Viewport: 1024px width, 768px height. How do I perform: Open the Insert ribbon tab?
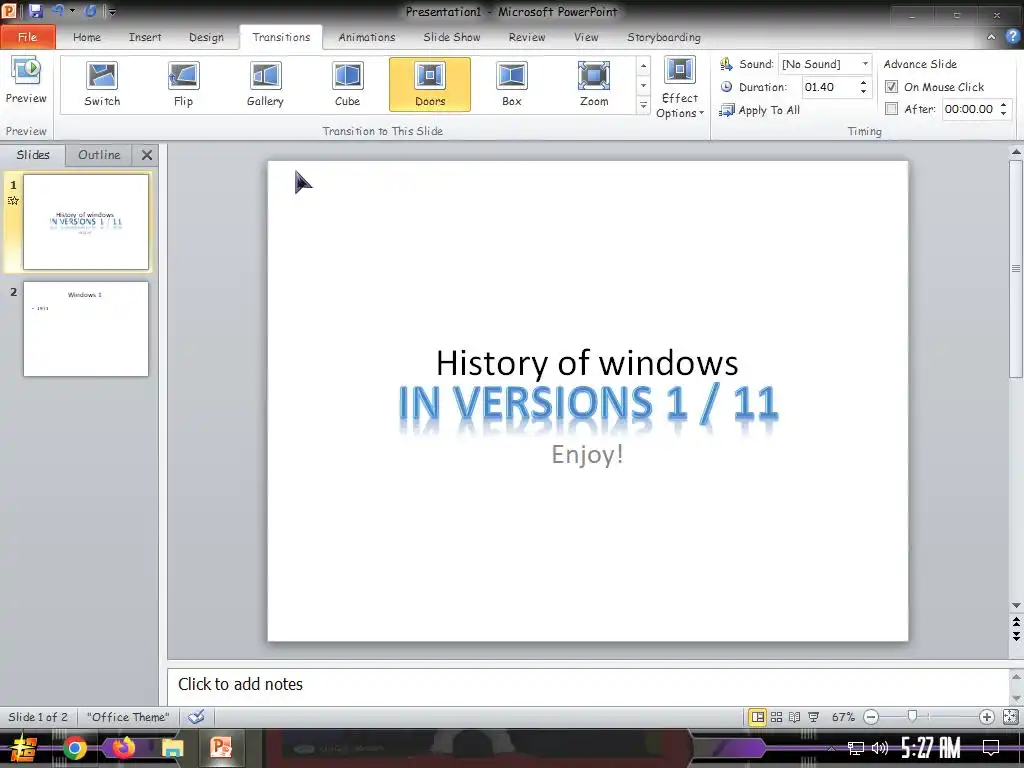(145, 37)
